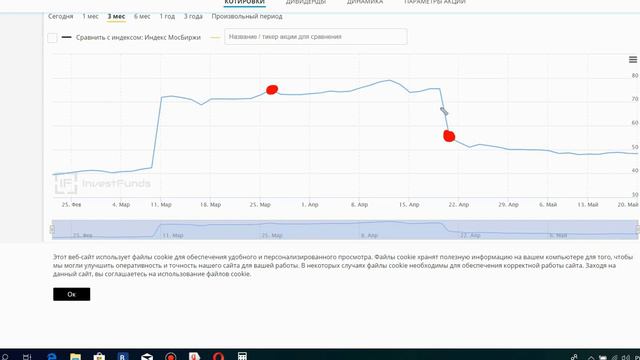Click the taskbar search icon
Screen dimensions: 640x360
[x=5, y=357]
